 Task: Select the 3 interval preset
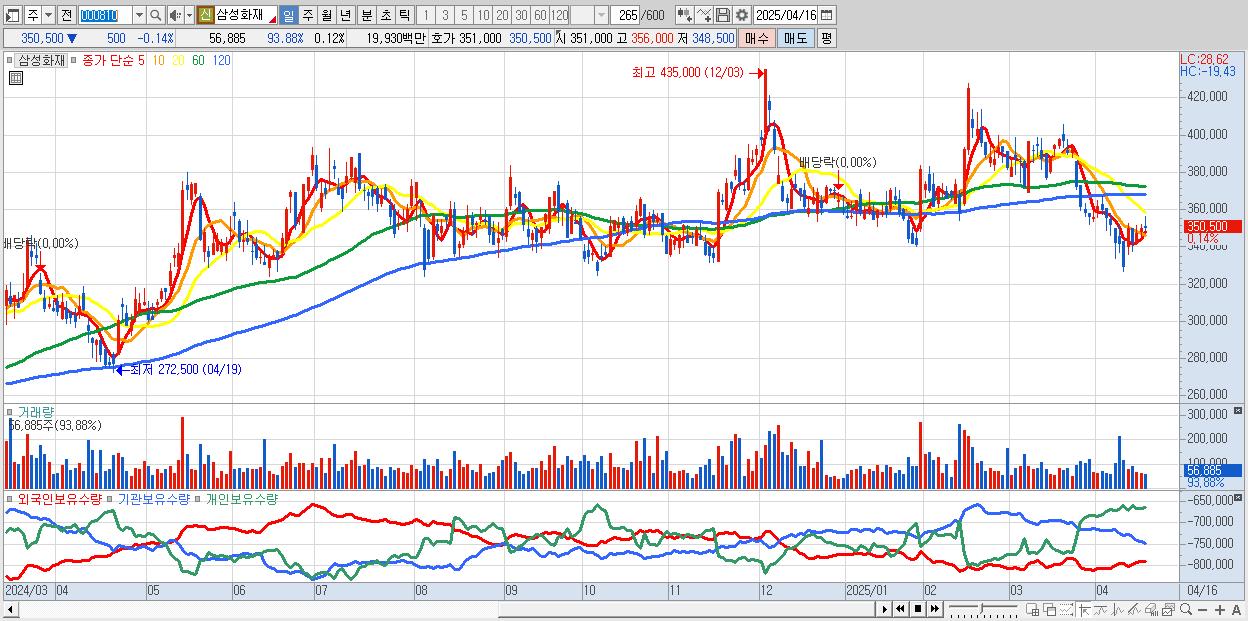click(x=444, y=15)
